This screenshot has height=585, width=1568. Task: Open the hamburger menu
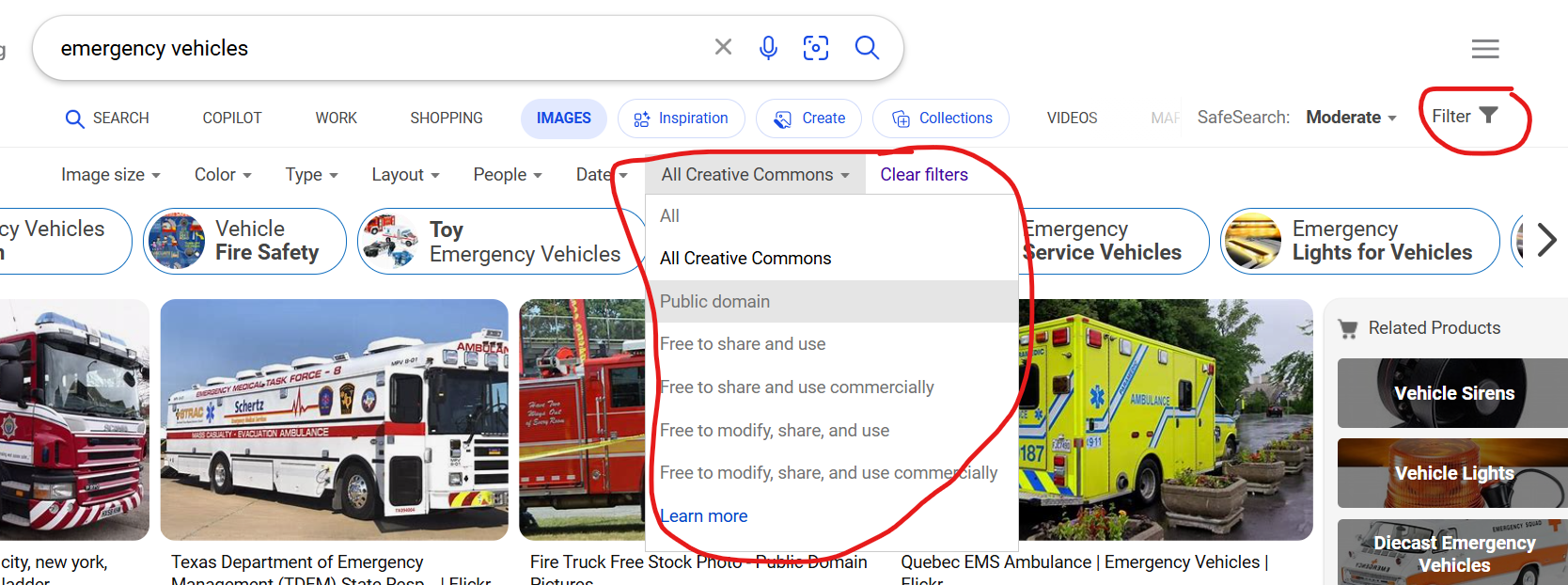(1485, 49)
